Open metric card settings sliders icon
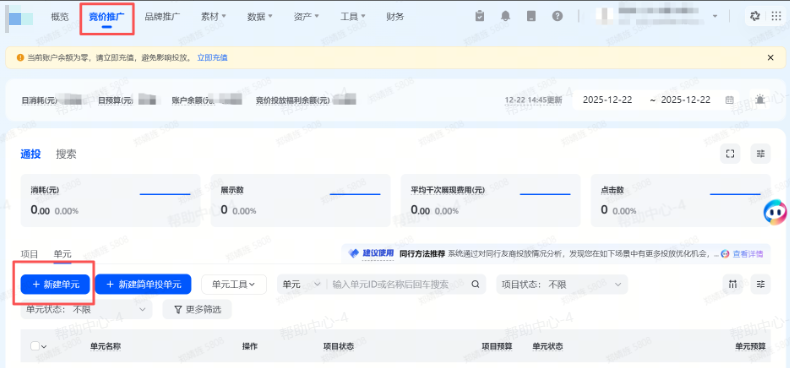The width and height of the screenshot is (790, 368). 760,154
